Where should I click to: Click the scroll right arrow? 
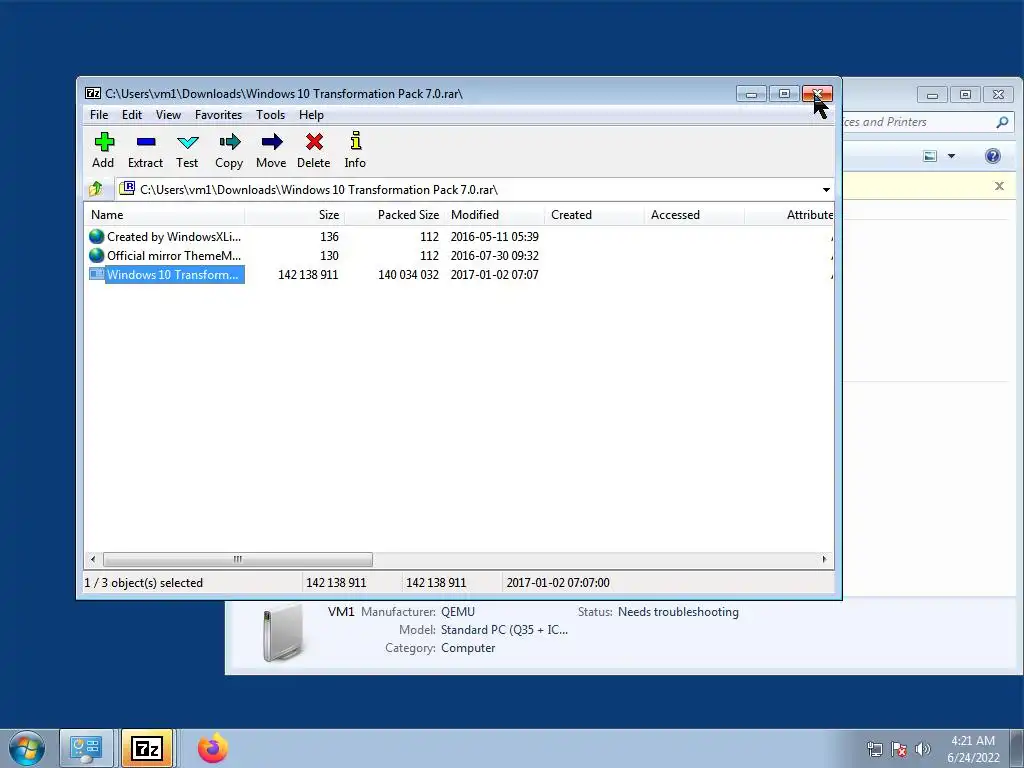pos(825,560)
